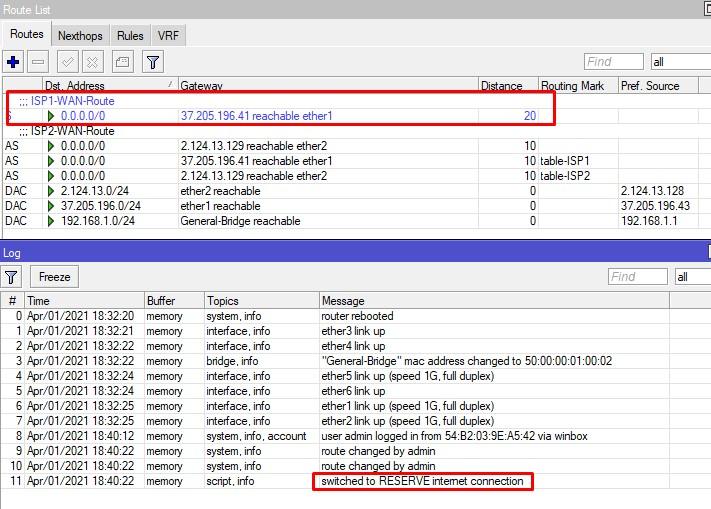
Task: Open the comment icon in Route List toolbar
Action: pyautogui.click(x=122, y=62)
